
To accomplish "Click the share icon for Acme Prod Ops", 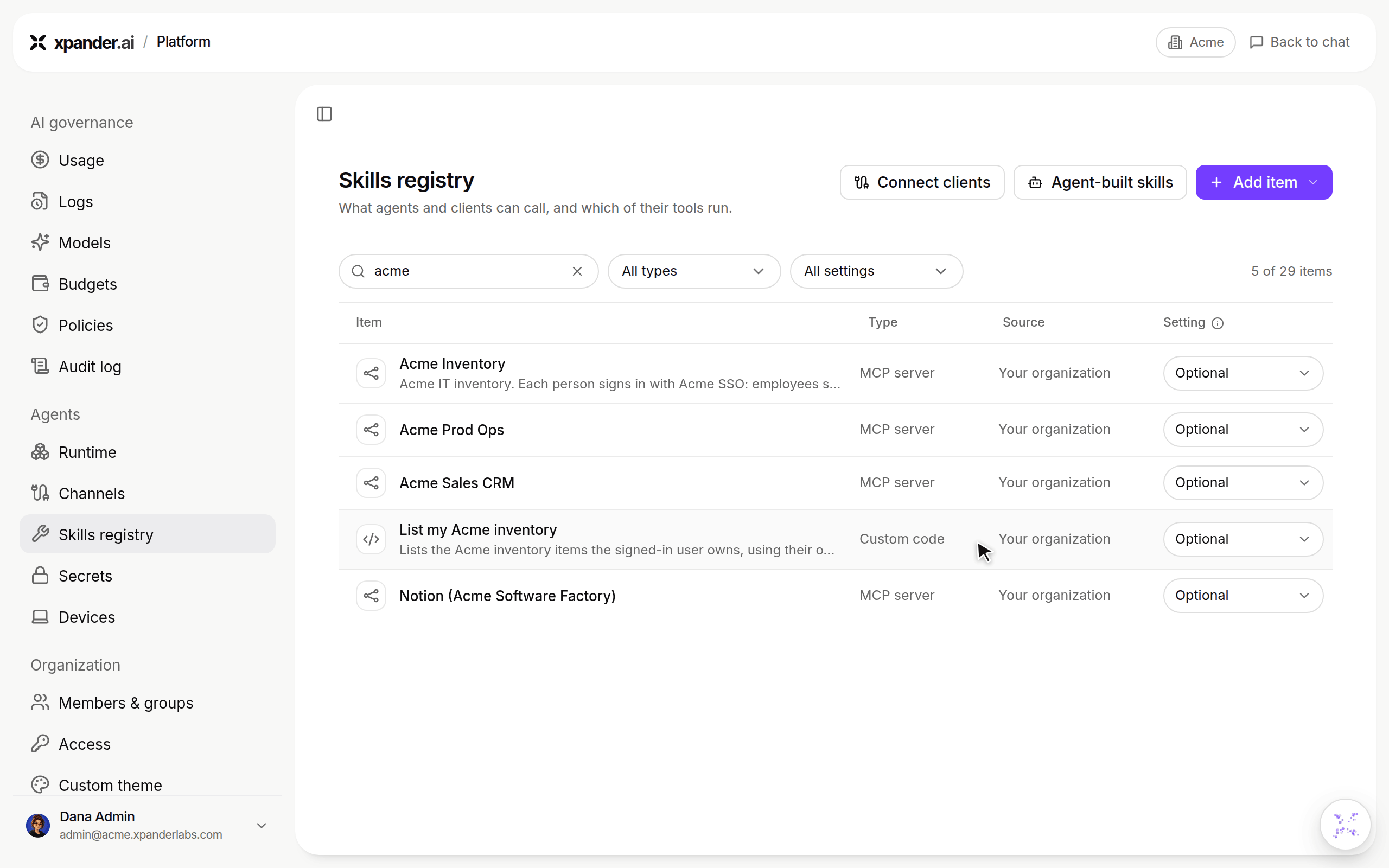I will (371, 430).
